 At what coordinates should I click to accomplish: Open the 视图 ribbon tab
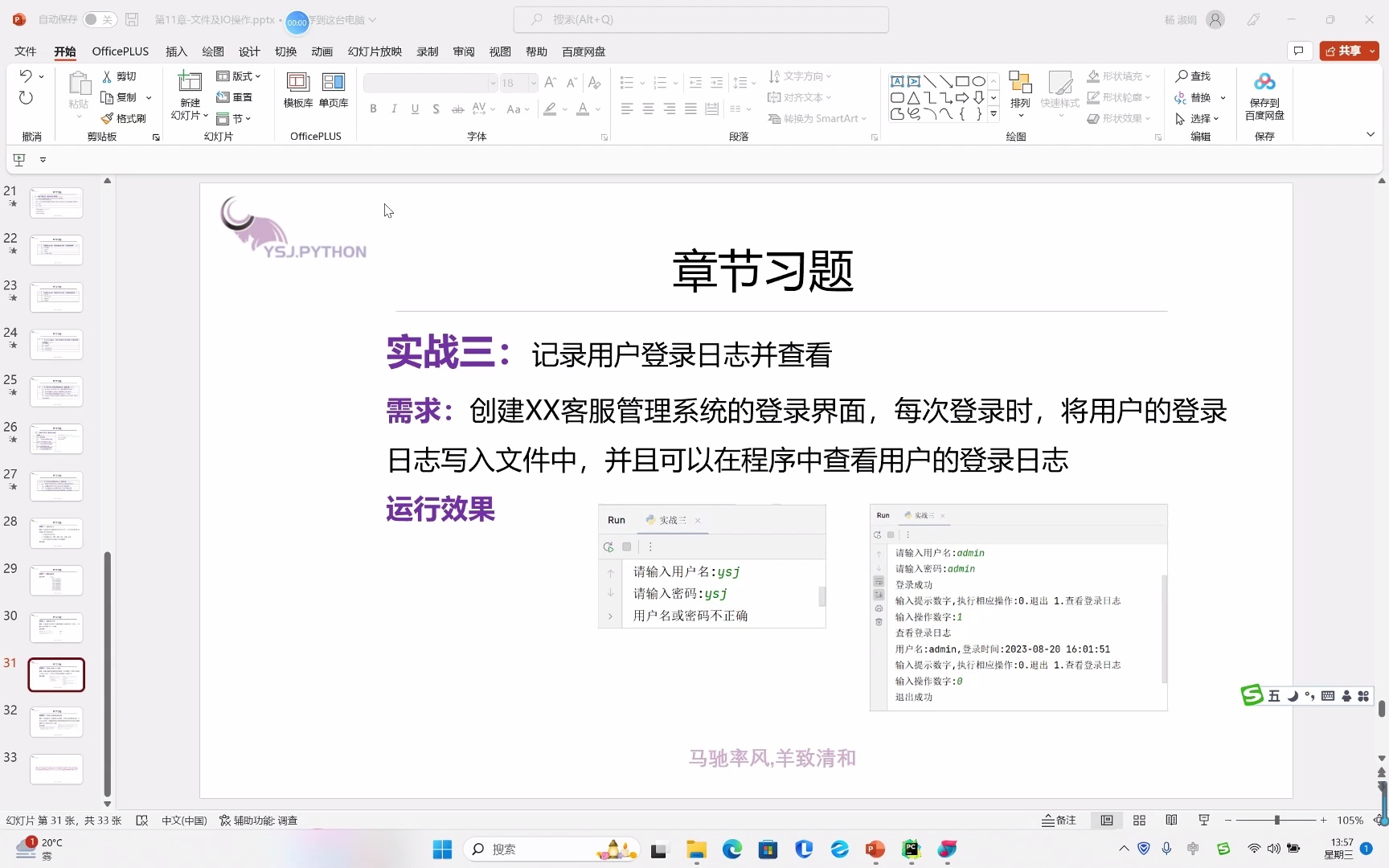(x=499, y=51)
